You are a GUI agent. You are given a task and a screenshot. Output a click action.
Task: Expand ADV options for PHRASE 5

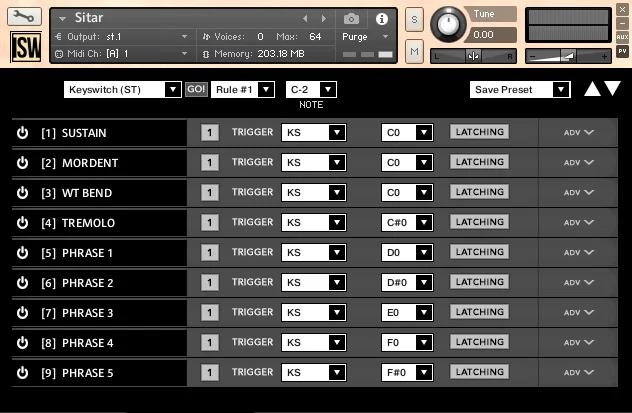579,372
